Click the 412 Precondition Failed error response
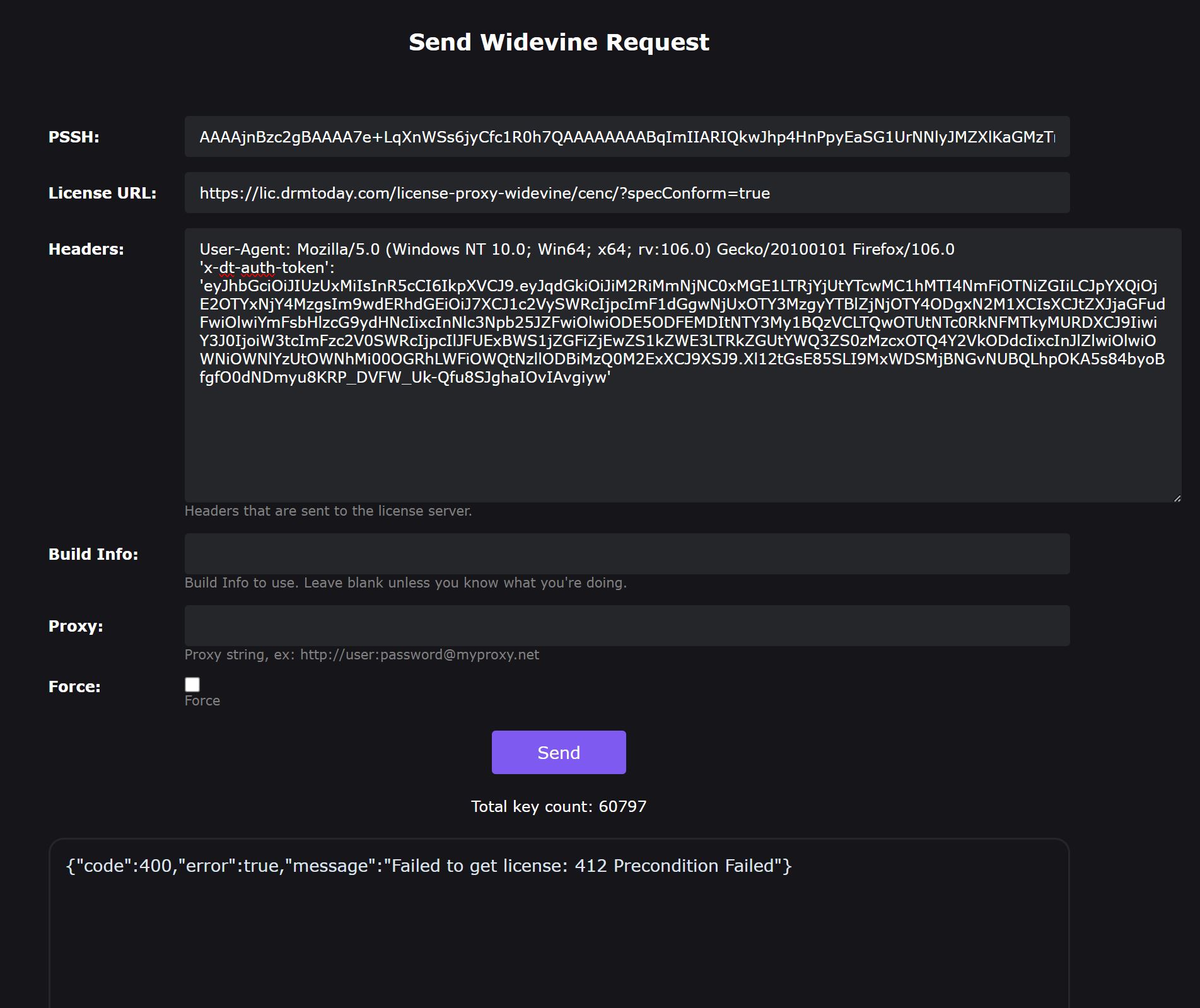Viewport: 1200px width, 1008px height. [x=429, y=866]
